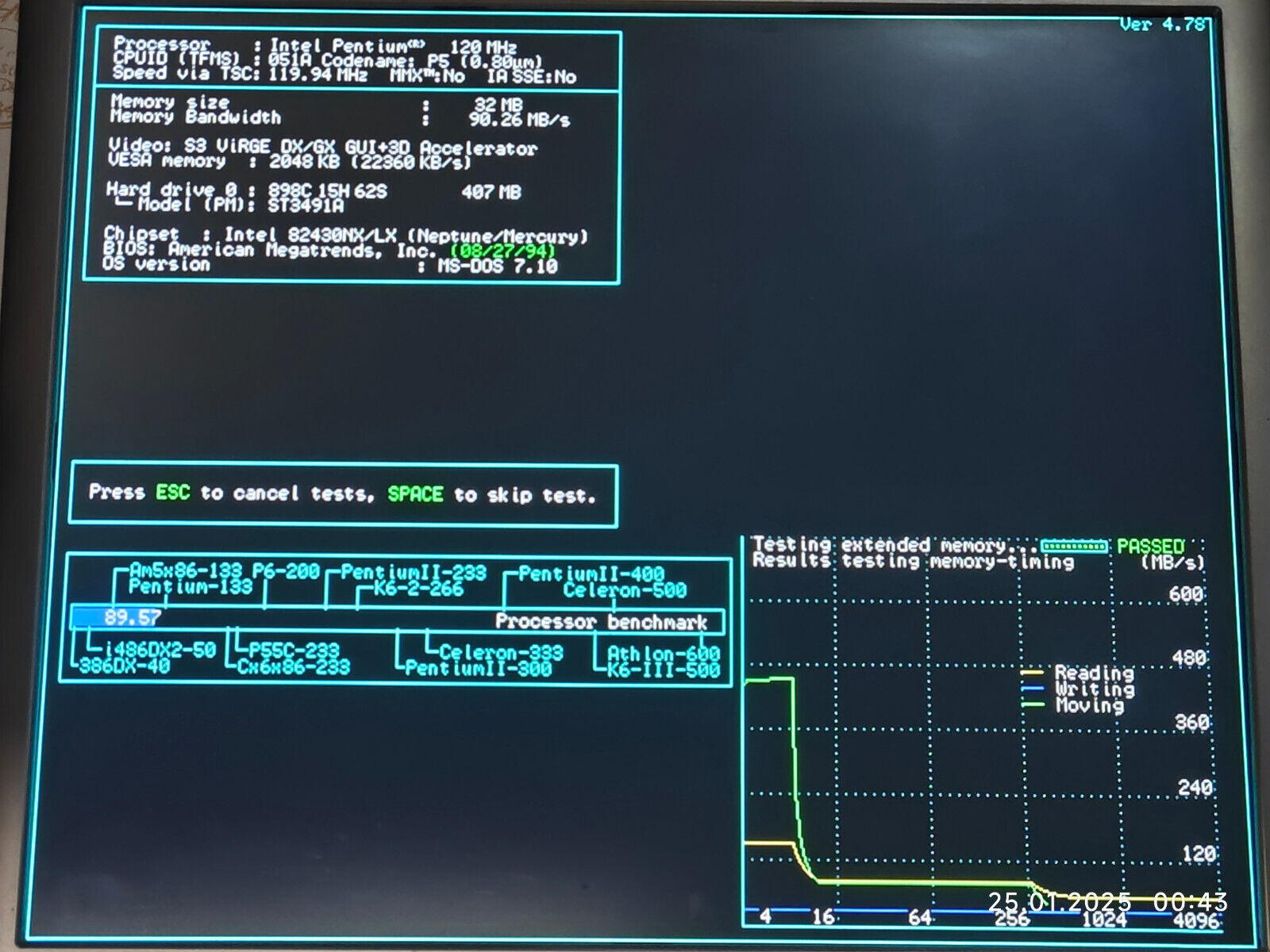The image size is (1270, 952).
Task: Click the green BIOS date '(08/27/94)'
Action: click(x=502, y=252)
